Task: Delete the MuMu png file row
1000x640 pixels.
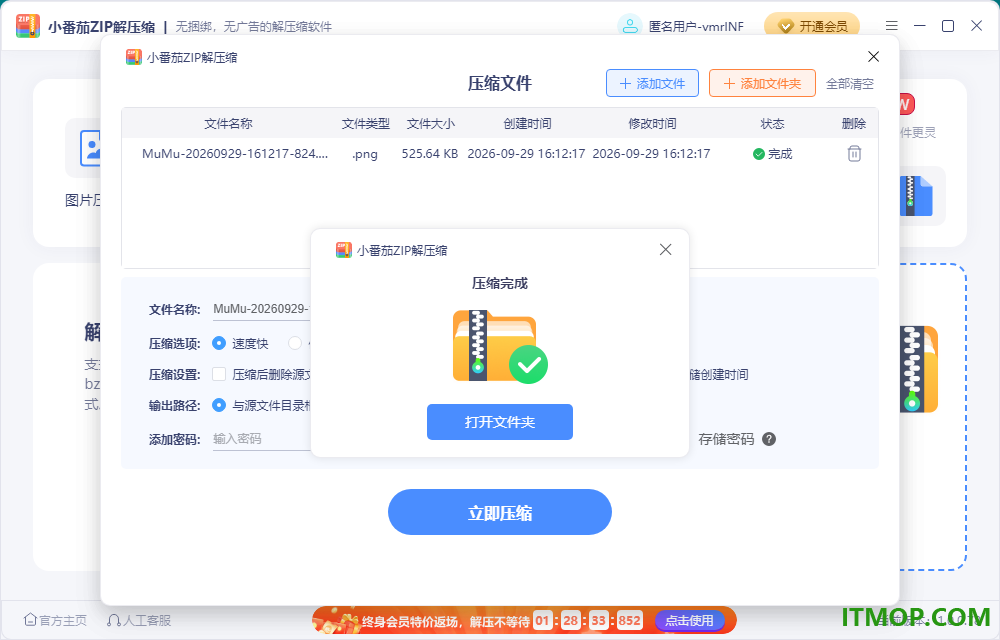Action: pos(854,154)
